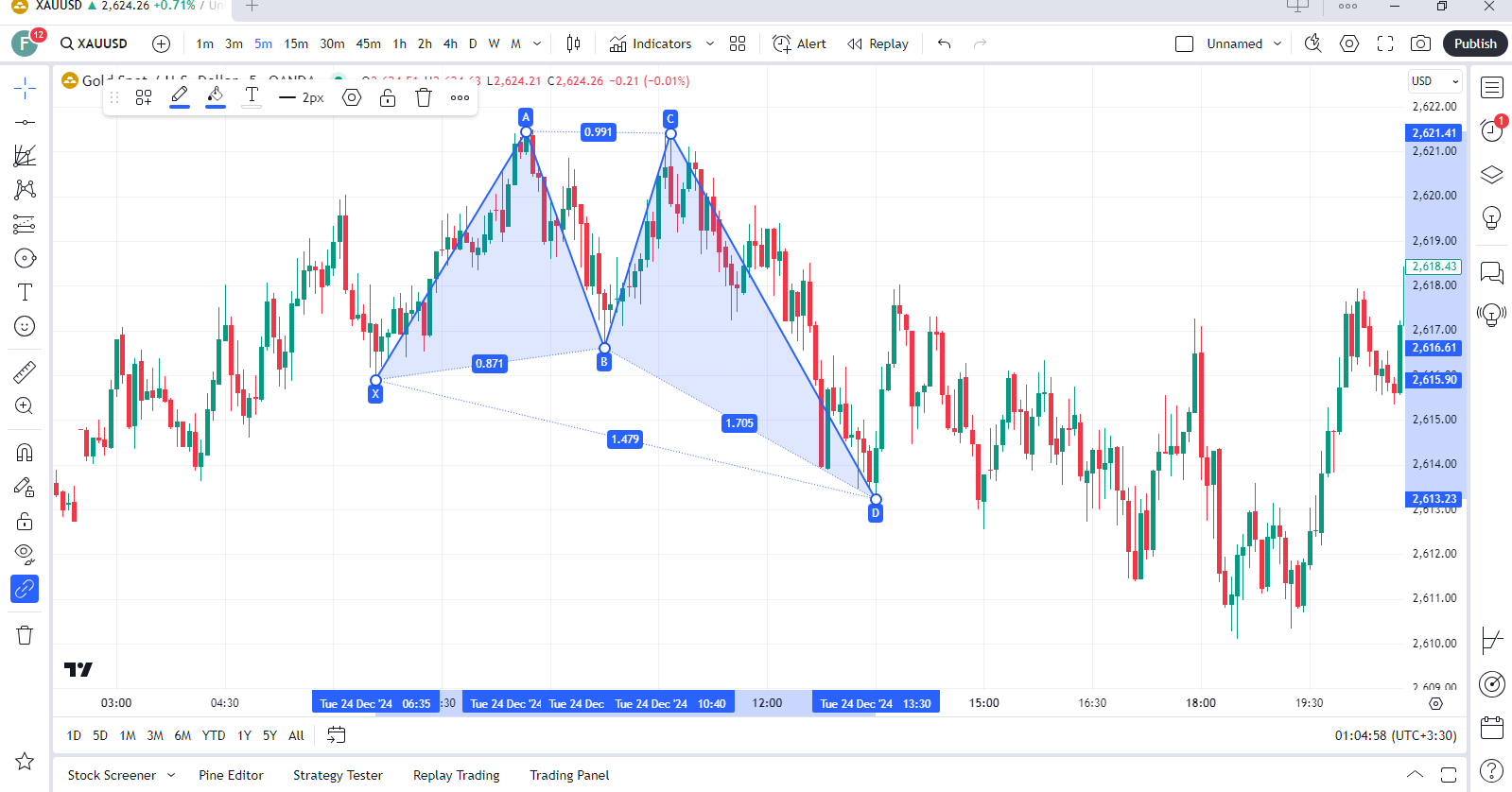Select the text annotation tool
This screenshot has width=1512, height=792.
(x=25, y=292)
